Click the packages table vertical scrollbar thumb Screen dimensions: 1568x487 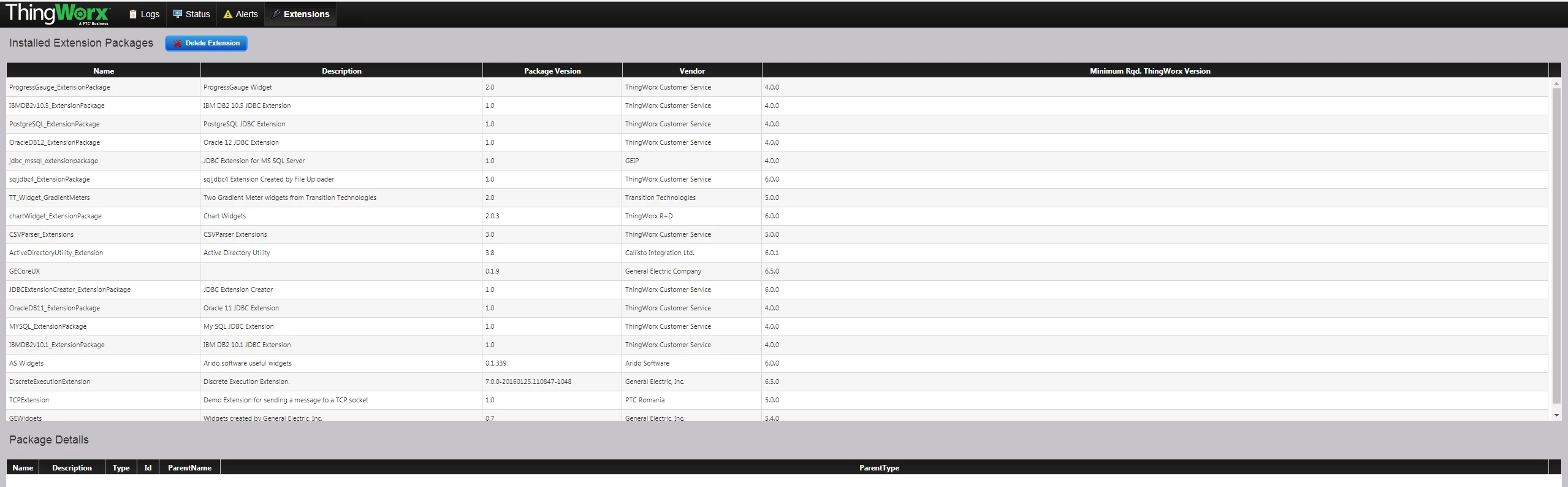point(1556,245)
